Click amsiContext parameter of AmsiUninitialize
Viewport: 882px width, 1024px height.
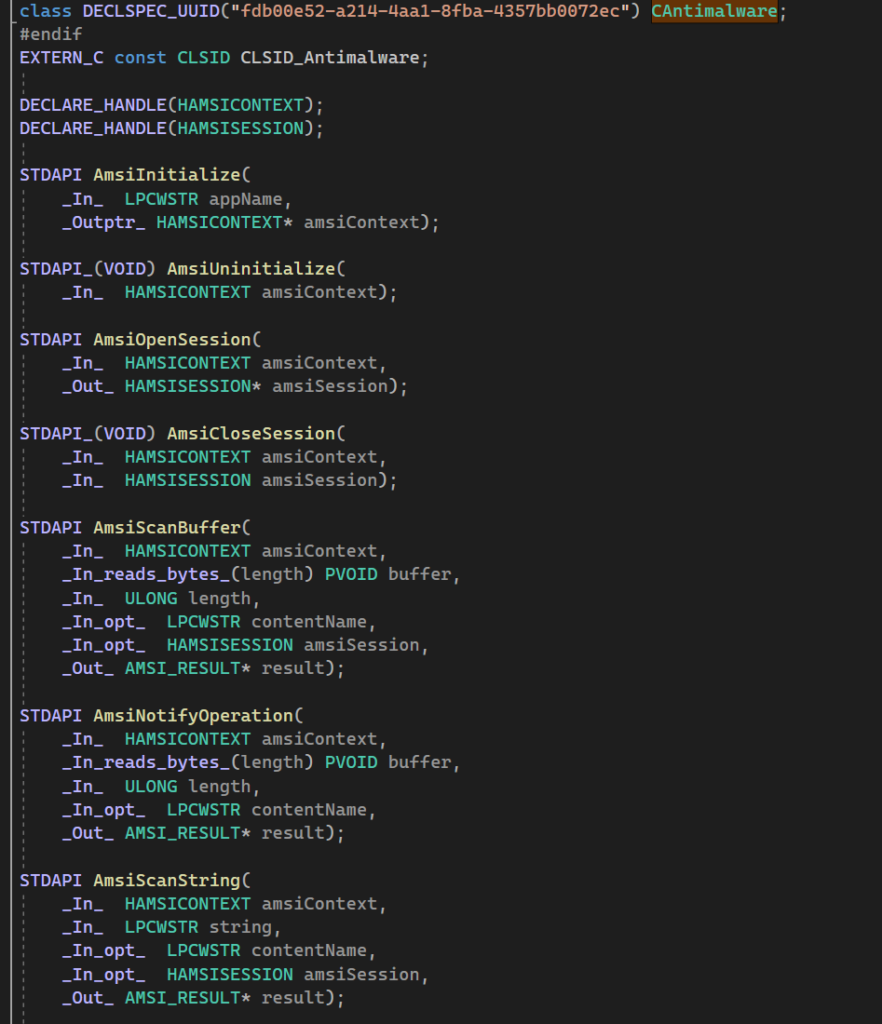[x=319, y=293]
